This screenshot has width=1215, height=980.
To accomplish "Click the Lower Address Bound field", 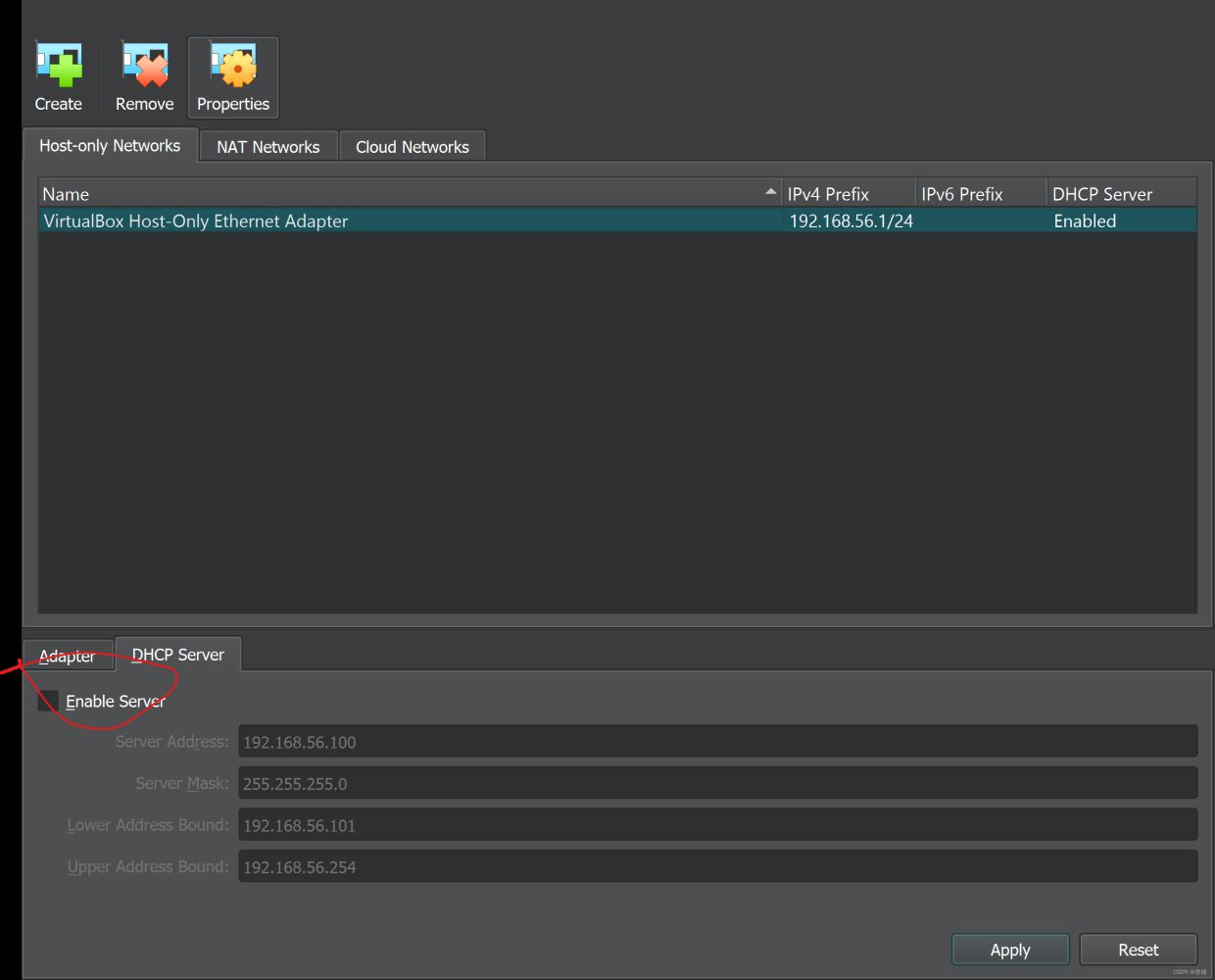I will click(x=716, y=825).
